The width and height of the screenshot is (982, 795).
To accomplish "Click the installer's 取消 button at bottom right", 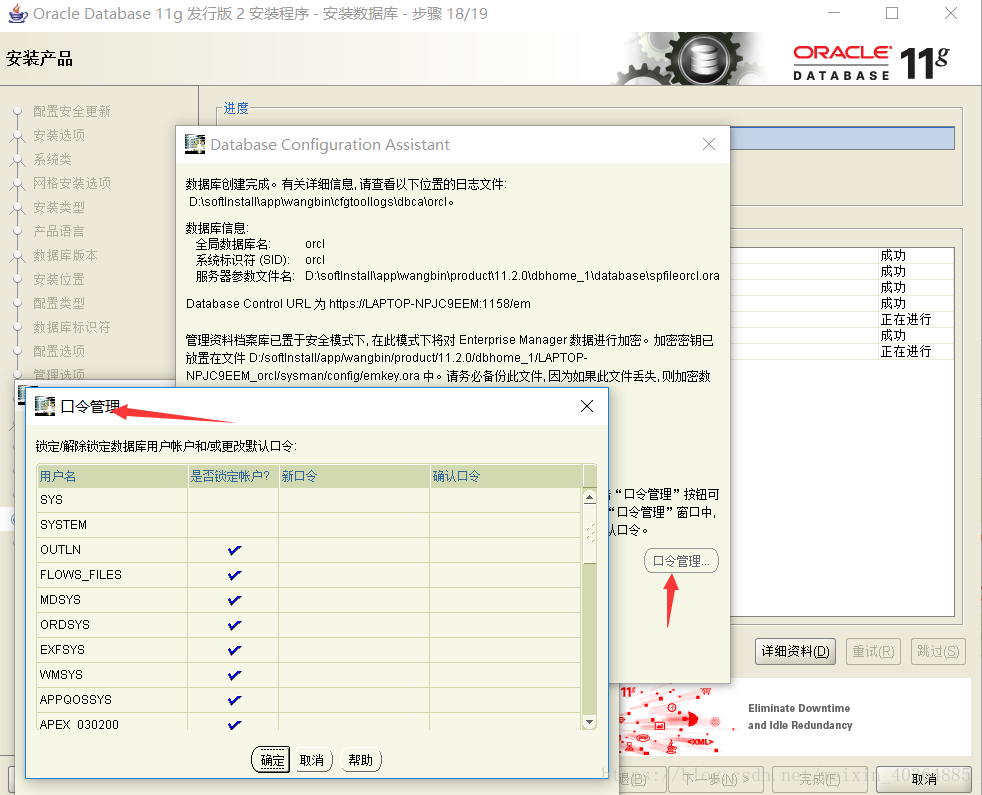I will pyautogui.click(x=924, y=779).
